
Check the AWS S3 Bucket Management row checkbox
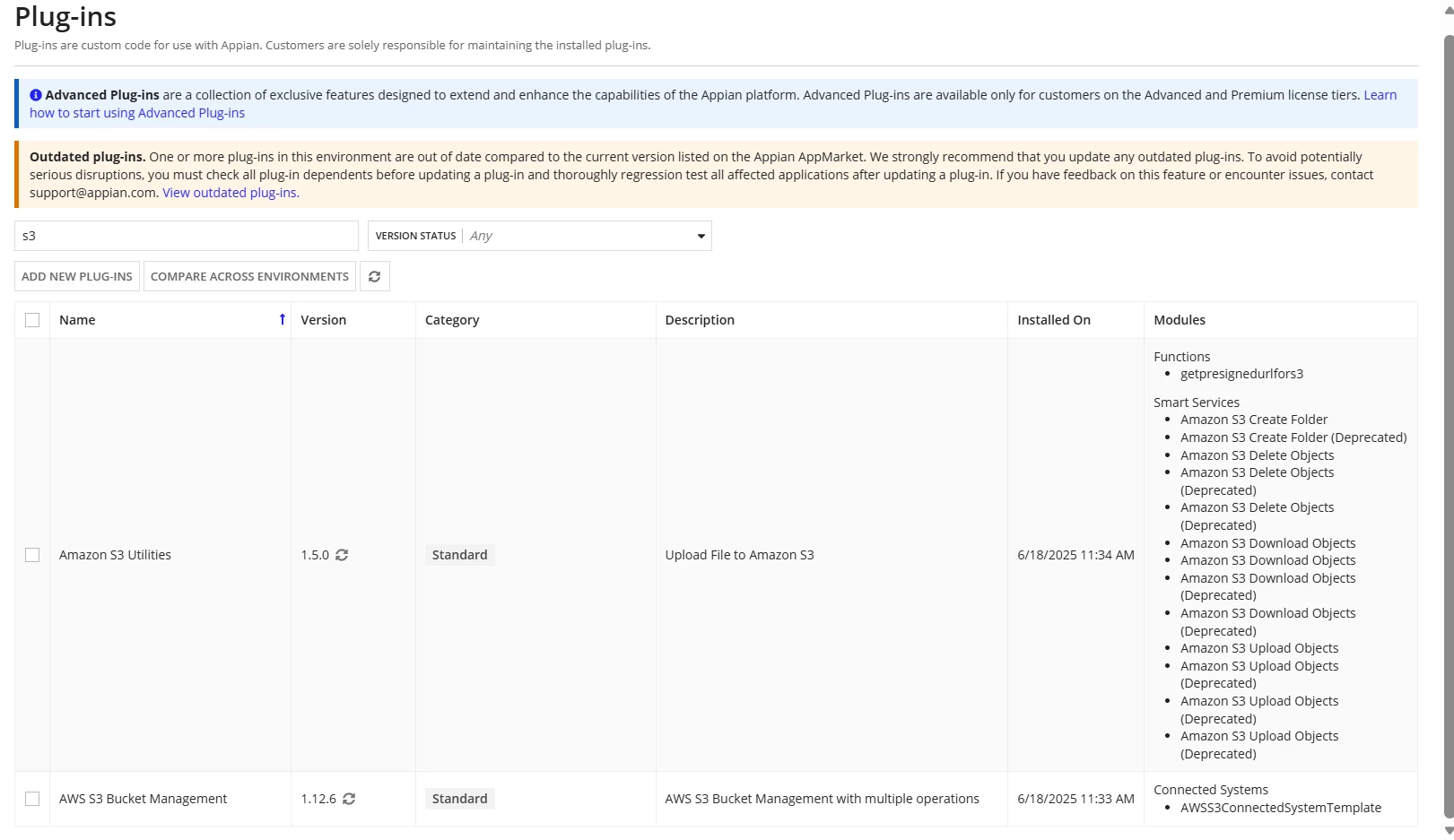tap(32, 799)
